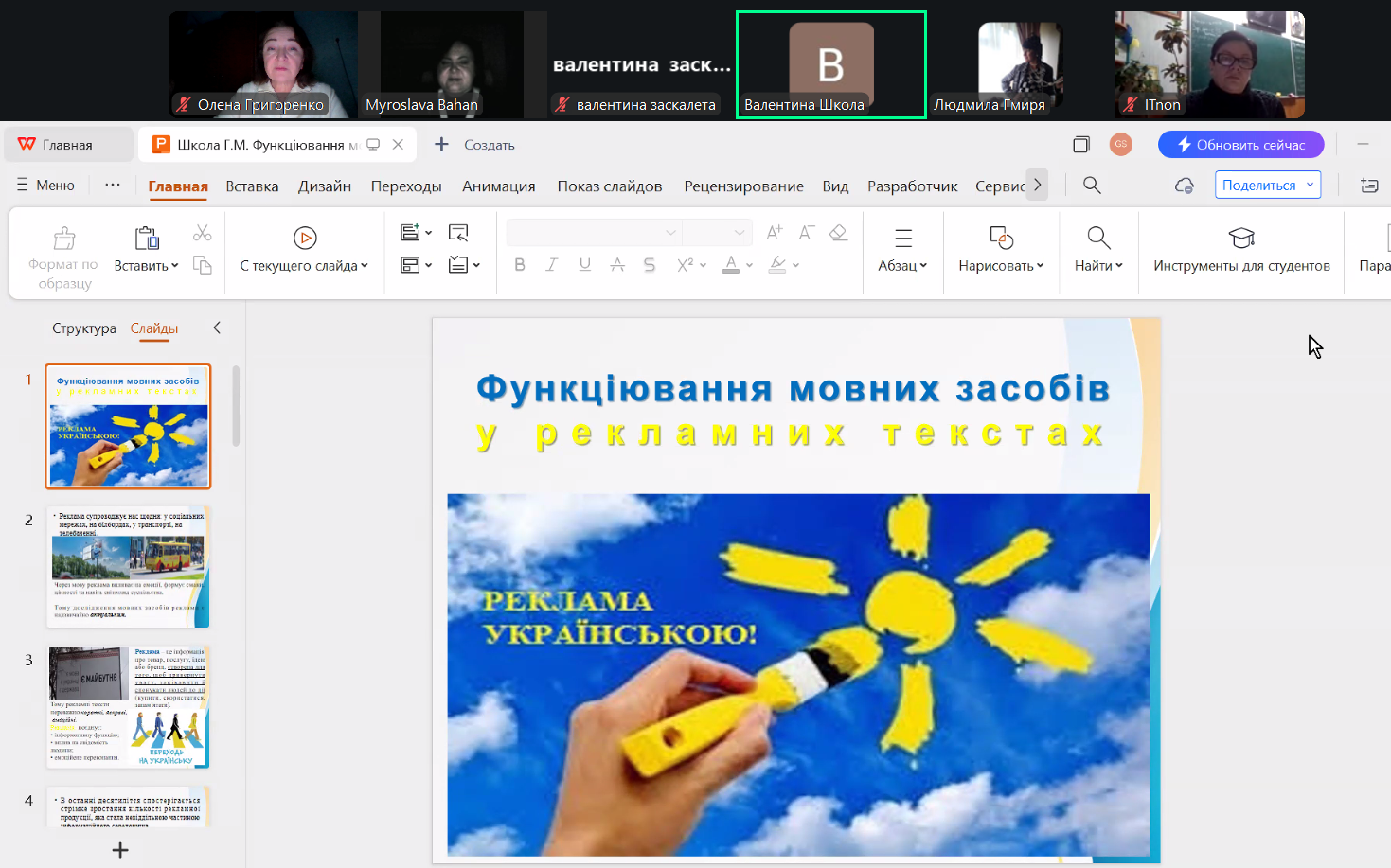
Task: Click the increase font size icon
Action: pyautogui.click(x=775, y=233)
